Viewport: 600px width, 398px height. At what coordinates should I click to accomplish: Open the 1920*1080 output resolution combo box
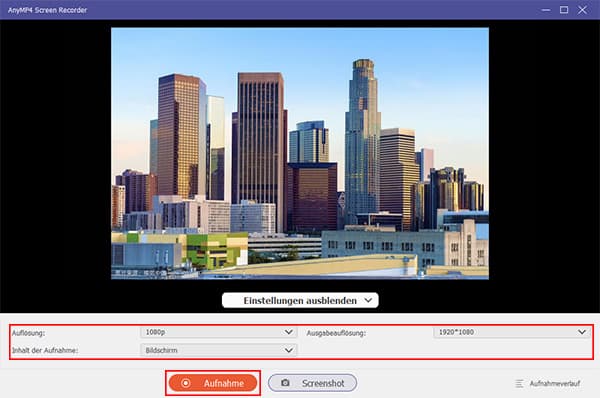click(x=512, y=332)
